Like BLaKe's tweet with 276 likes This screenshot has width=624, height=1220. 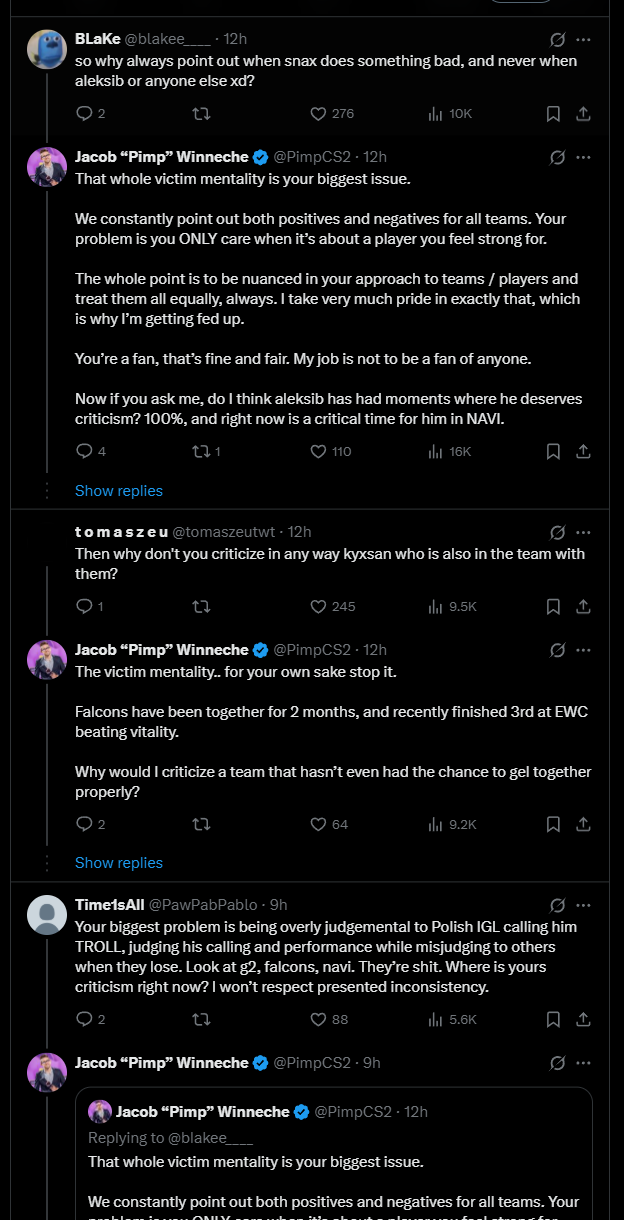click(319, 114)
